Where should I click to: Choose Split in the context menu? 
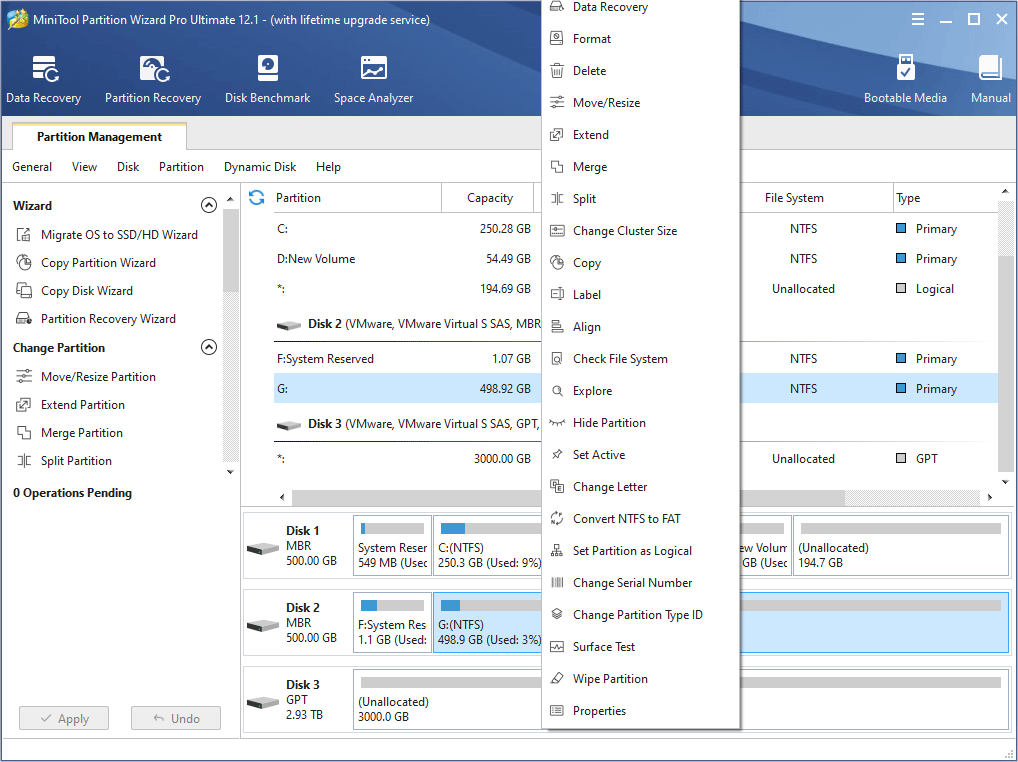640,199
